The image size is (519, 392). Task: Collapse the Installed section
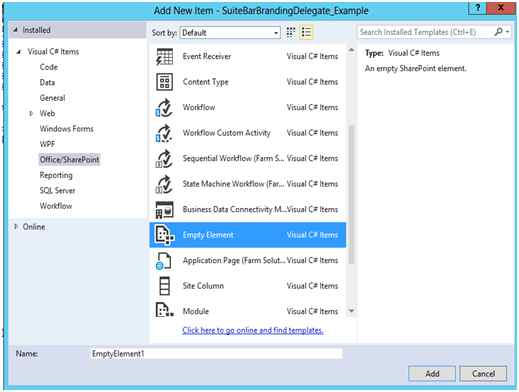point(15,30)
